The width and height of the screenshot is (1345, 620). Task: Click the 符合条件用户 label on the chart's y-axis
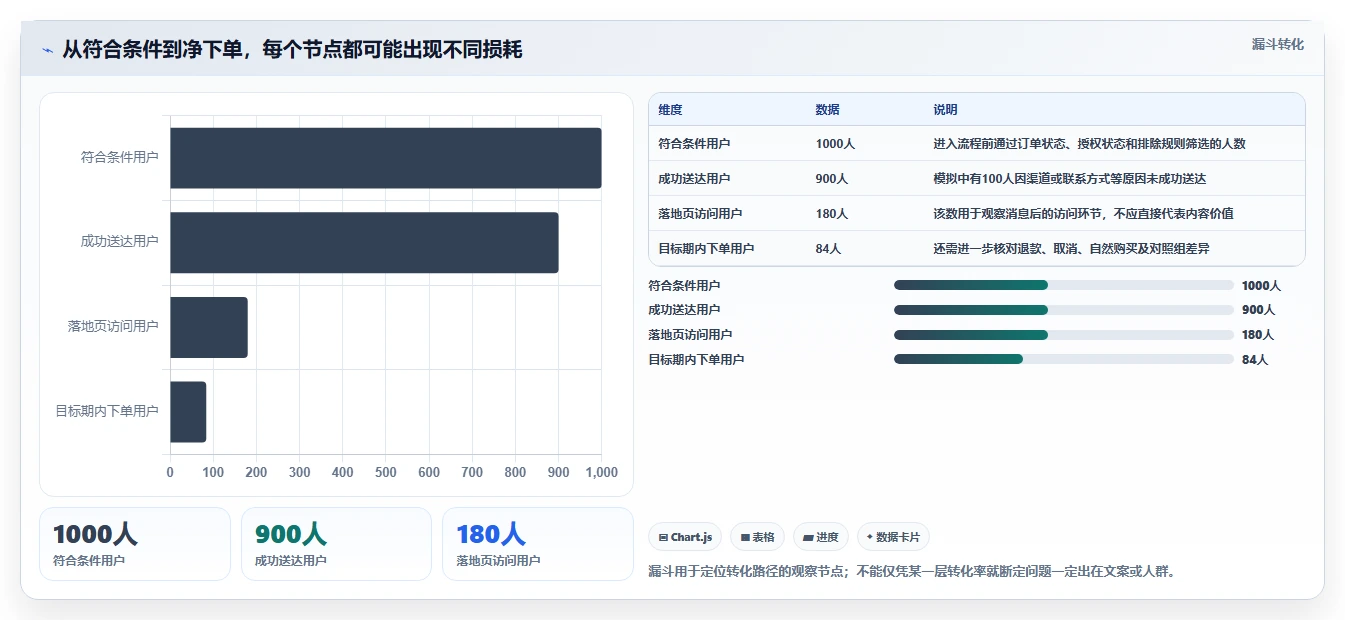(120, 158)
